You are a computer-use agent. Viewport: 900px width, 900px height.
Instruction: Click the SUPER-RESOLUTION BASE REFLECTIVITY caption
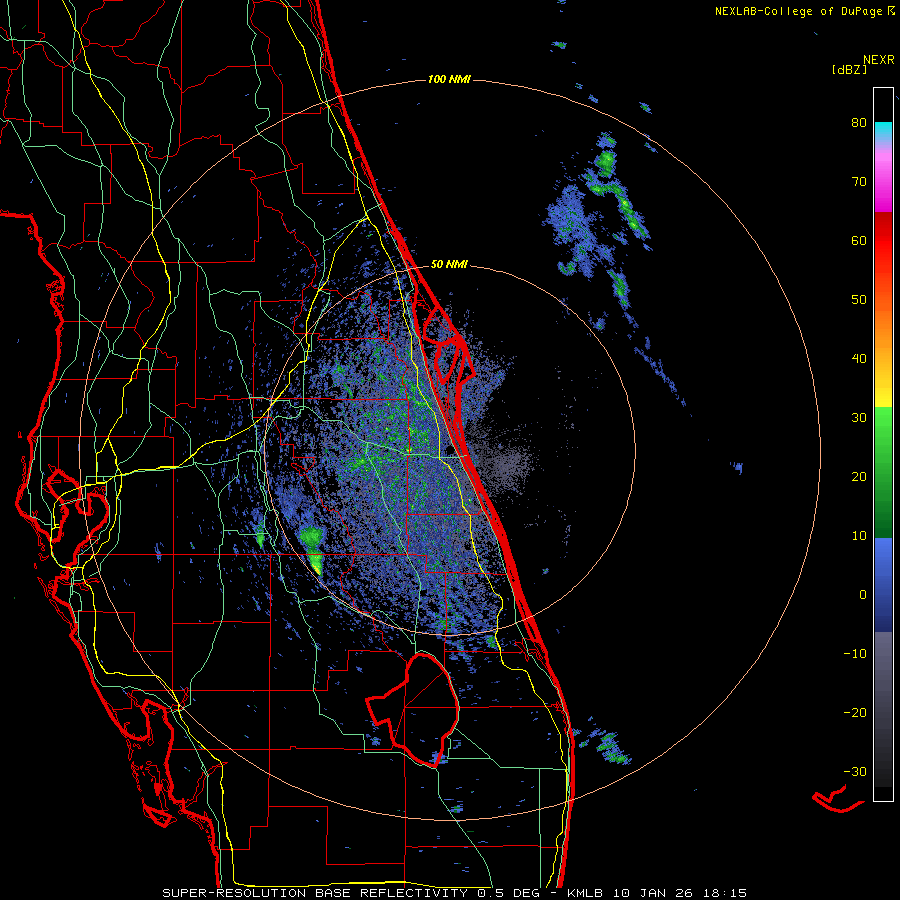[x=315, y=893]
